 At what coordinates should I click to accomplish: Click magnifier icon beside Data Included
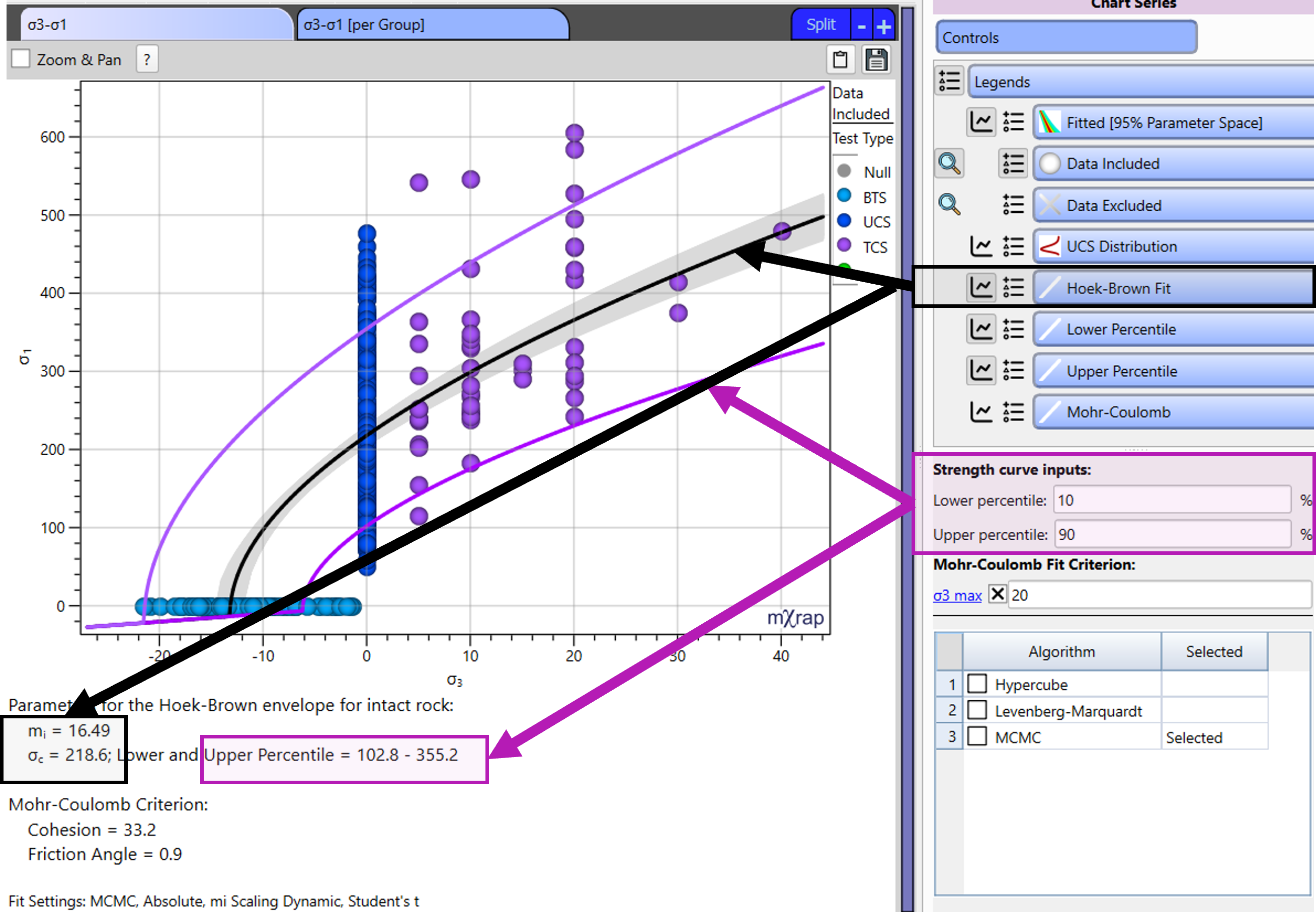click(x=949, y=163)
